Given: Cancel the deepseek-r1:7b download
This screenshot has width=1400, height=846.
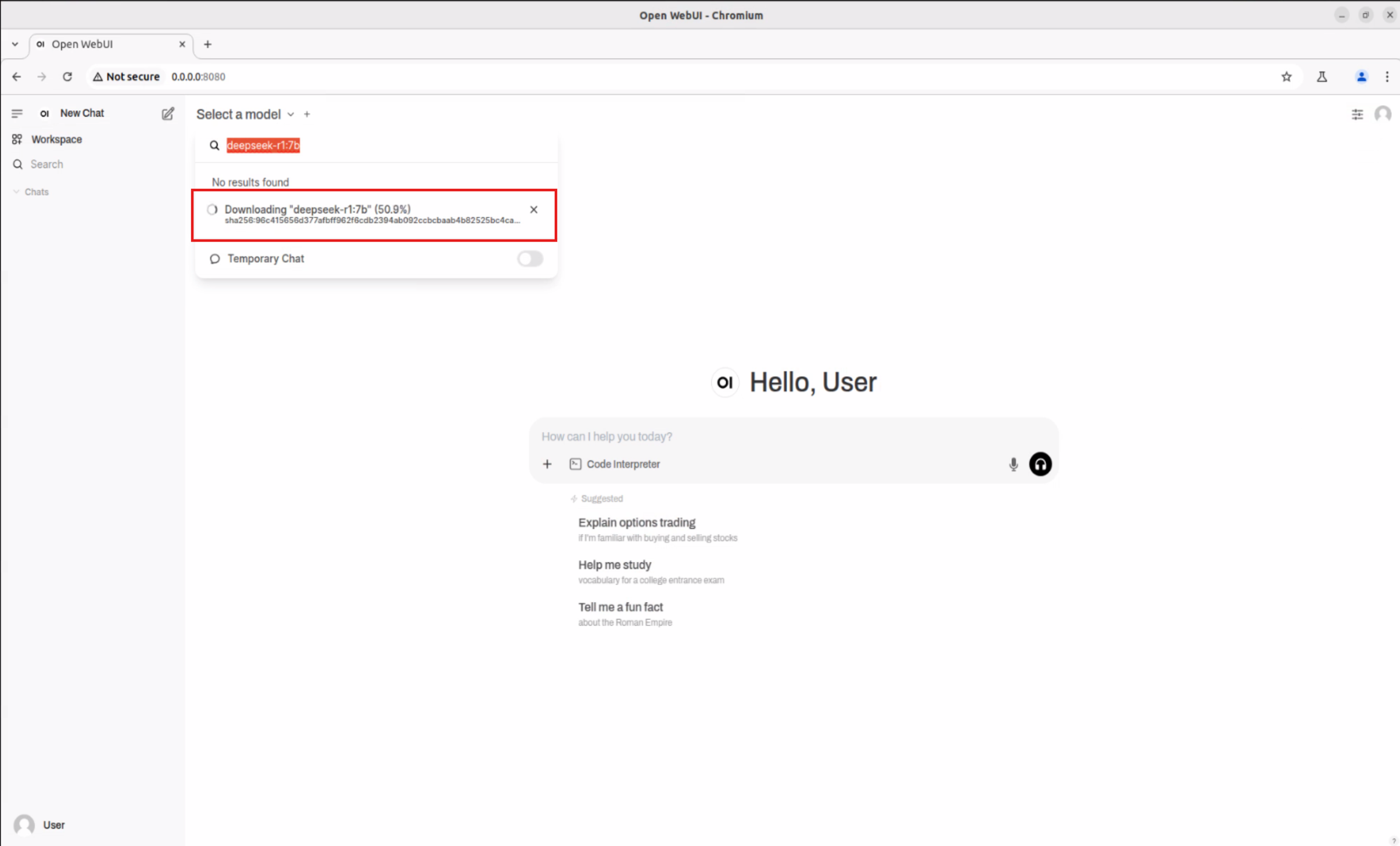Looking at the screenshot, I should 533,210.
